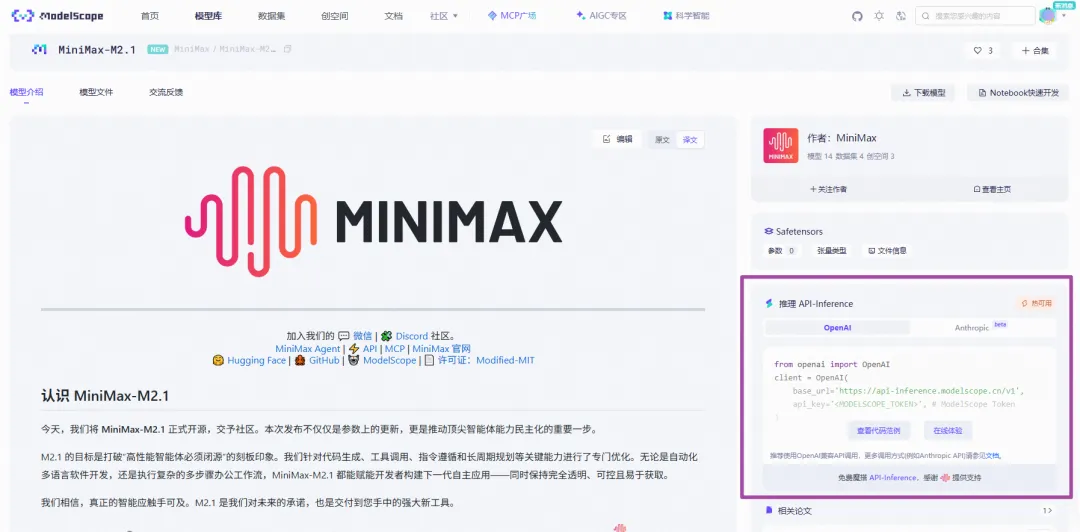The height and width of the screenshot is (532, 1080).
Task: Click the 在线体验 button
Action: 948,431
